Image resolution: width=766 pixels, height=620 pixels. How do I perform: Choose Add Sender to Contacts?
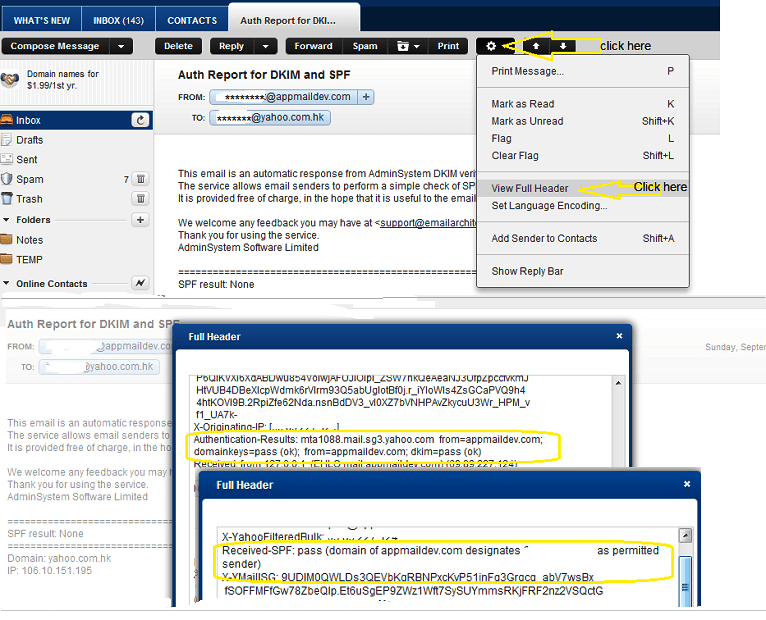point(582,238)
